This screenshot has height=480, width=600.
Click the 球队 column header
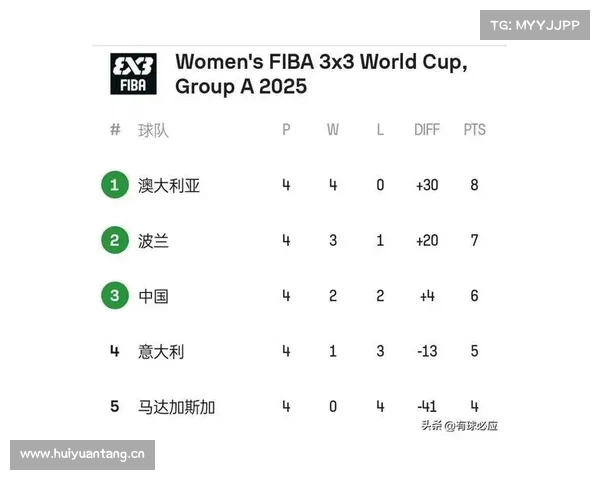pyautogui.click(x=153, y=131)
